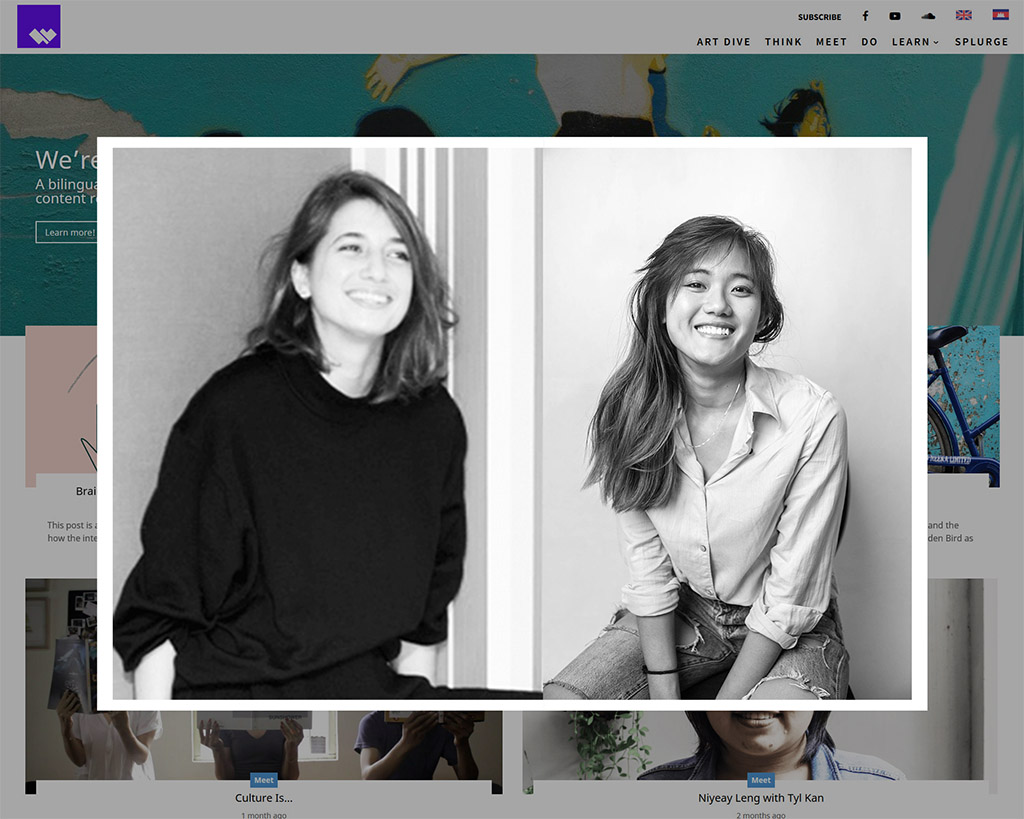Open the LEARN chevron arrow
The height and width of the screenshot is (819, 1024).
[x=936, y=43]
